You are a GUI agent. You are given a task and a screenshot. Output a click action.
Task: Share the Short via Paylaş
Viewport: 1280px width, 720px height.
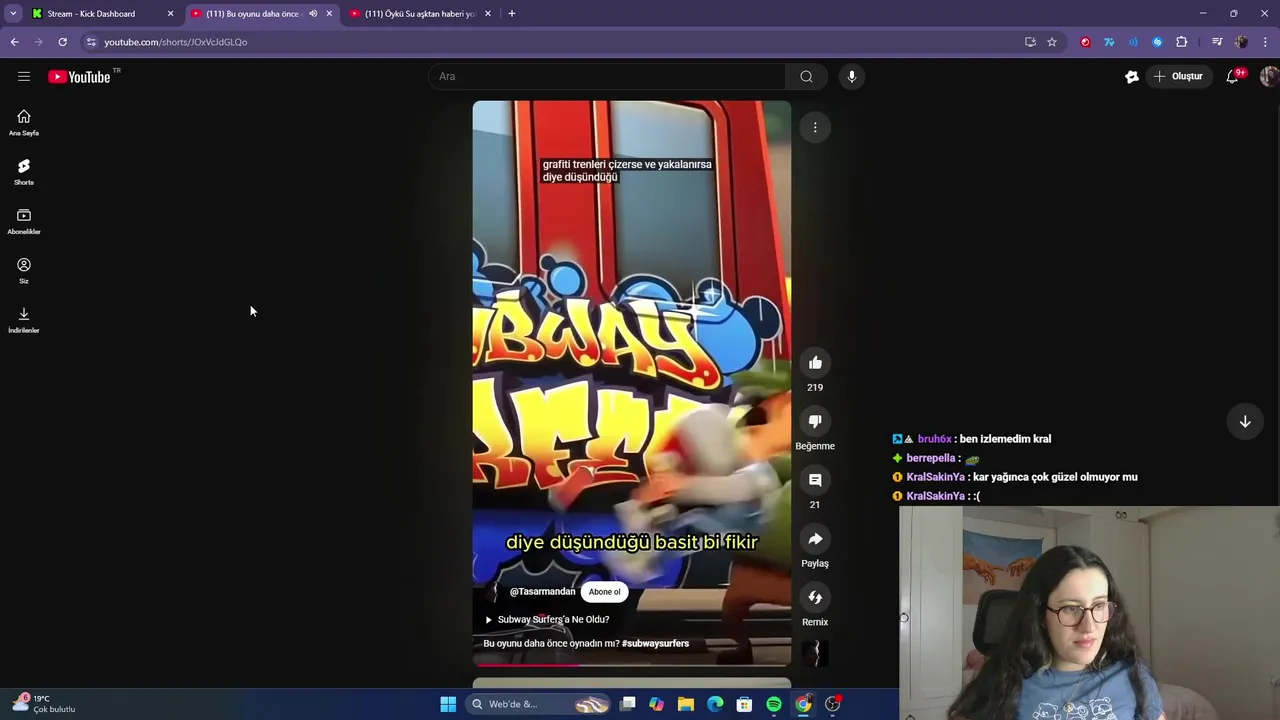[815, 539]
